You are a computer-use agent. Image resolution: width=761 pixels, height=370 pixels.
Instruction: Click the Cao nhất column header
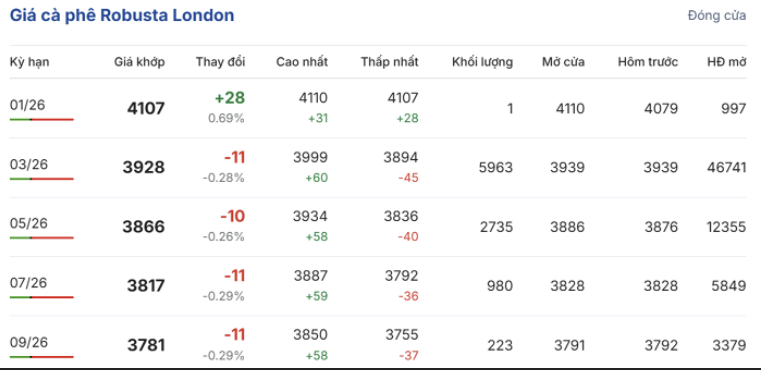click(x=302, y=62)
